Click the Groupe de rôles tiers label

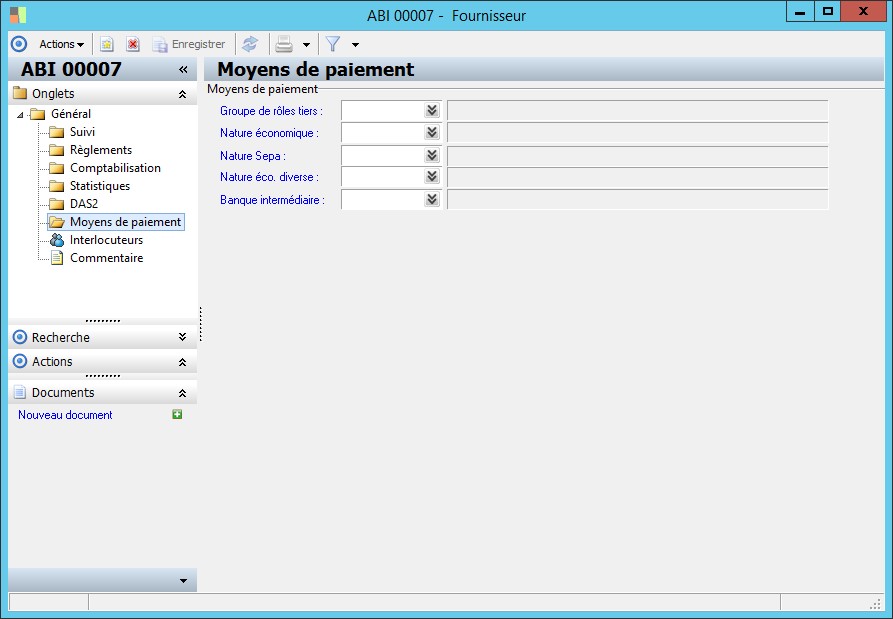(271, 111)
